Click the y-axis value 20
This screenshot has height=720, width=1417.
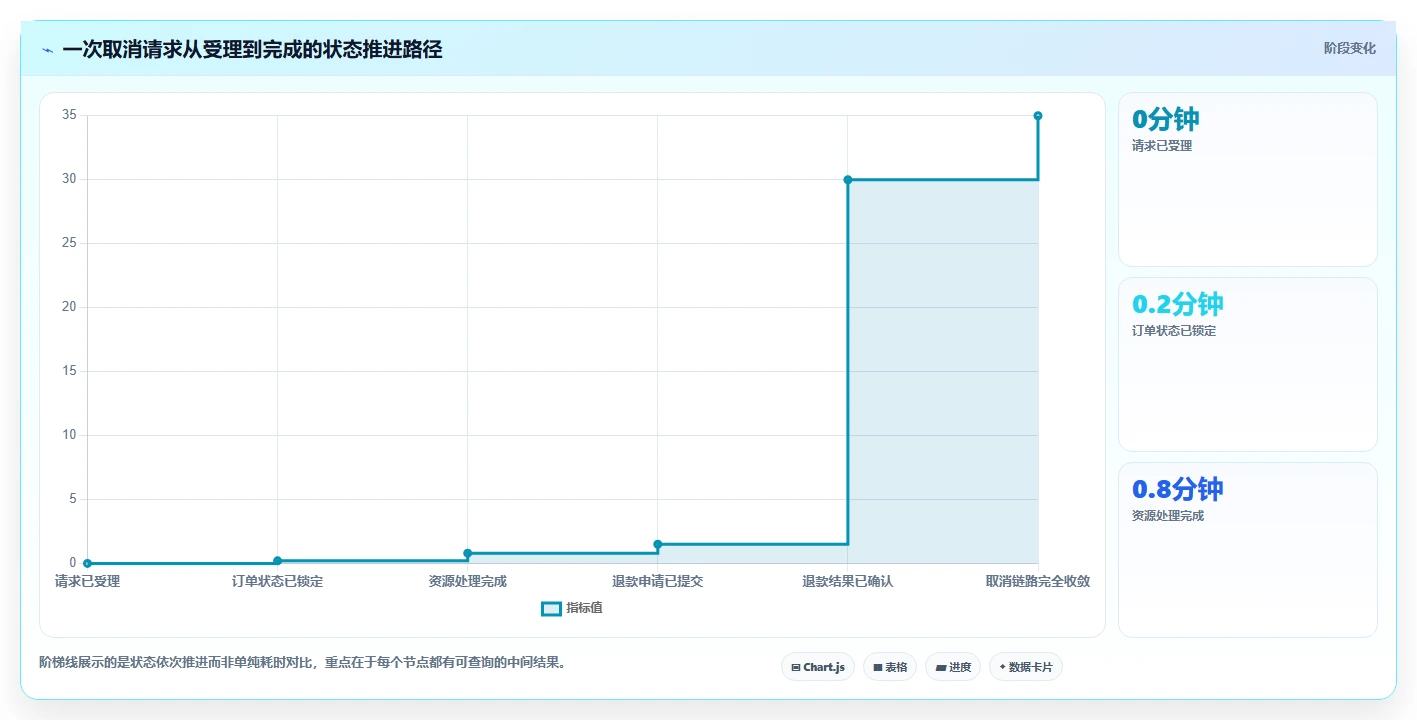(x=70, y=307)
